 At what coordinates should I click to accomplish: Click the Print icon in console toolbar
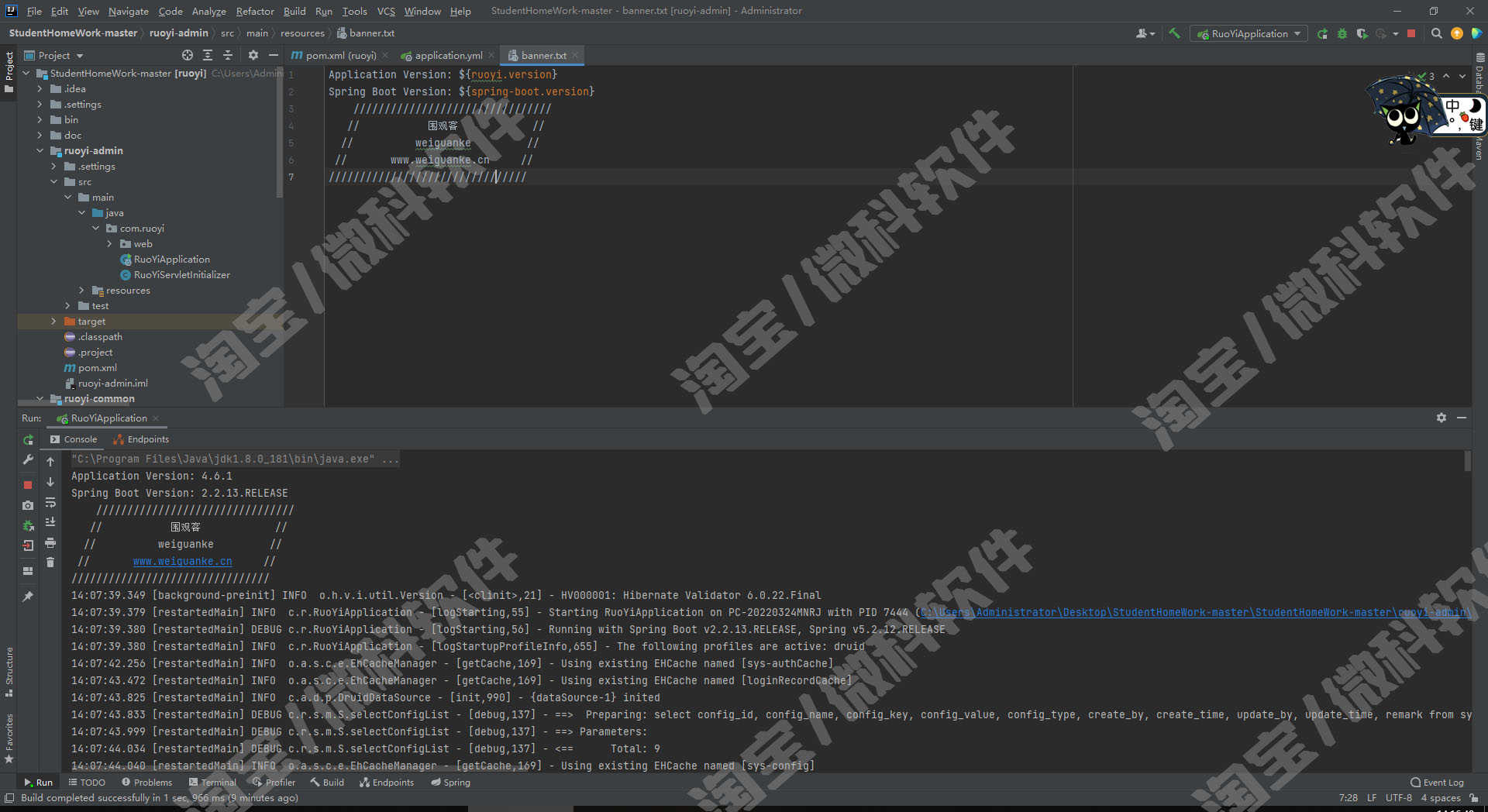click(x=50, y=542)
